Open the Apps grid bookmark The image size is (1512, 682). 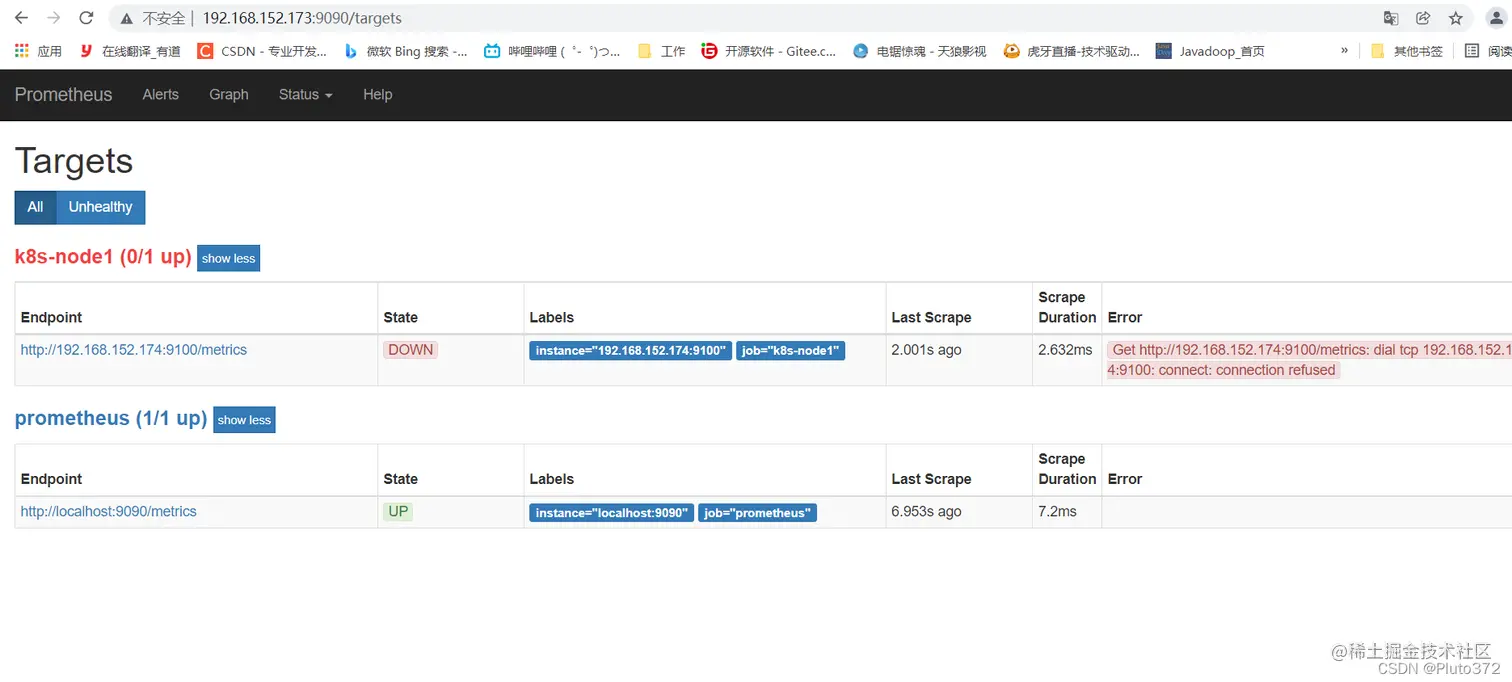click(x=38, y=51)
